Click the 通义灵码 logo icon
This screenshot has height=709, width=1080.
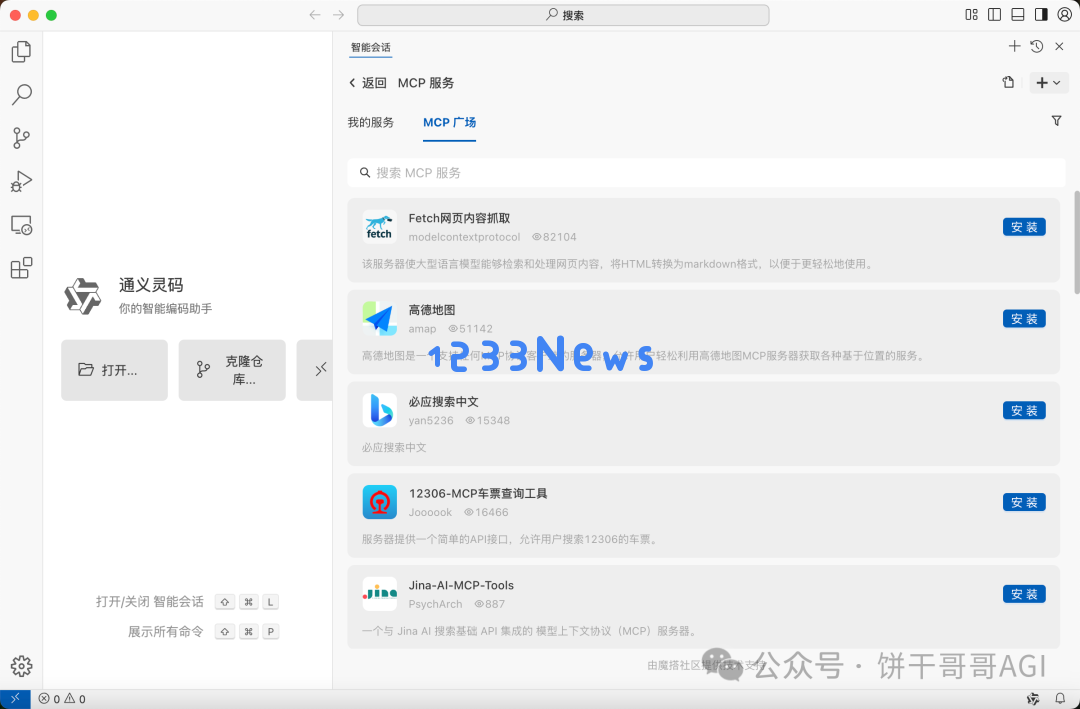click(x=83, y=296)
